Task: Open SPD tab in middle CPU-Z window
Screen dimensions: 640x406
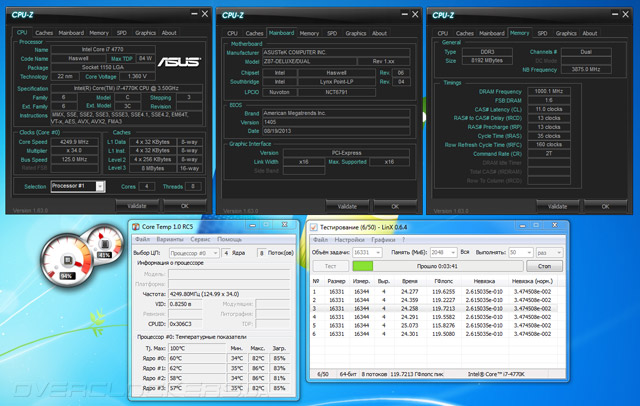Action: (332, 33)
